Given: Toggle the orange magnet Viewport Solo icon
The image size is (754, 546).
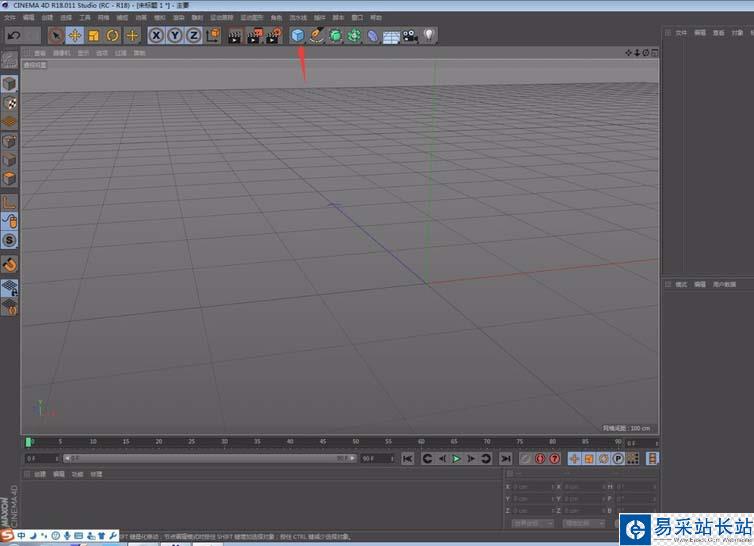Looking at the screenshot, I should point(9,264).
